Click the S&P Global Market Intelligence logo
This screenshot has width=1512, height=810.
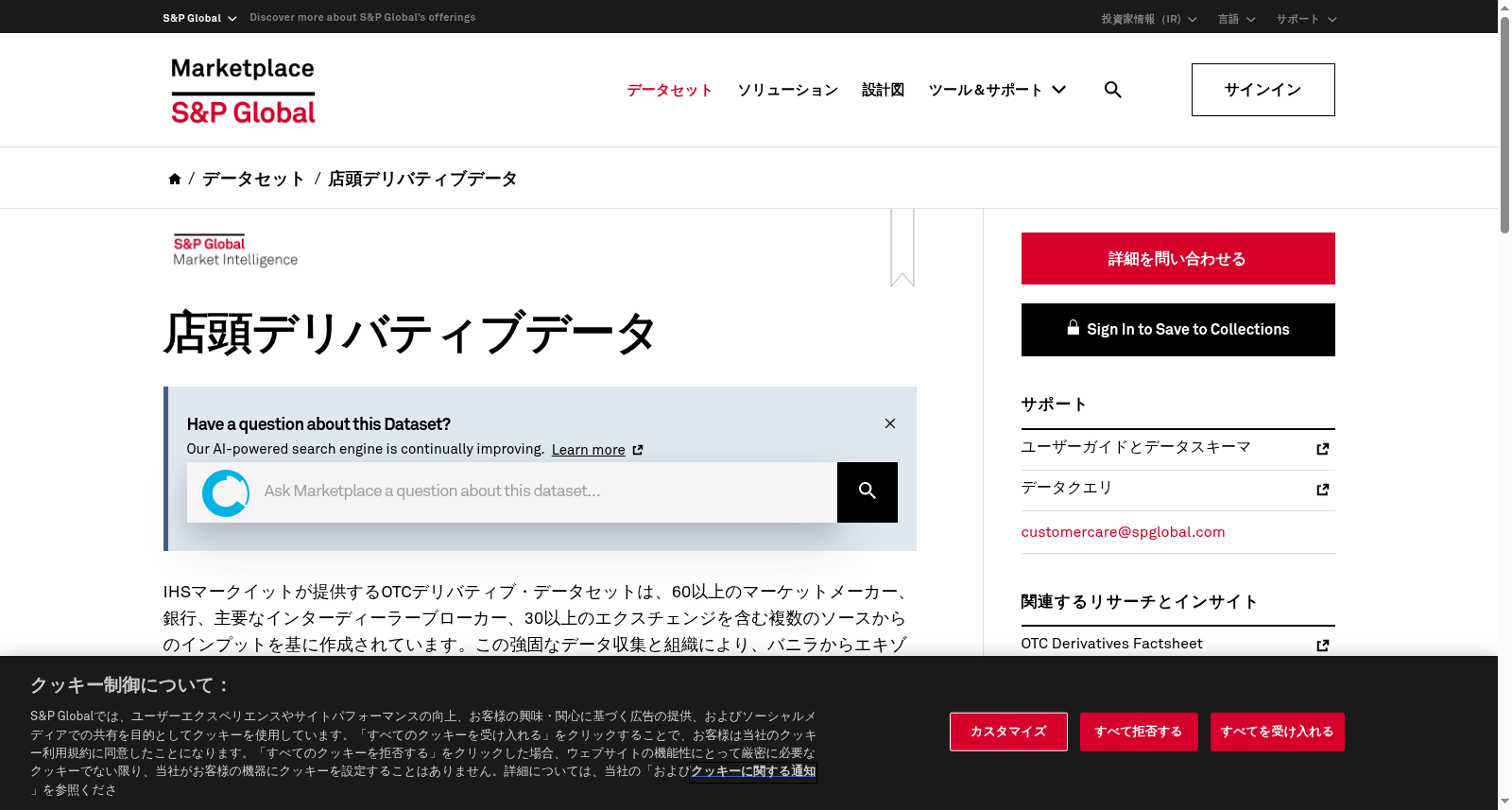pos(235,250)
